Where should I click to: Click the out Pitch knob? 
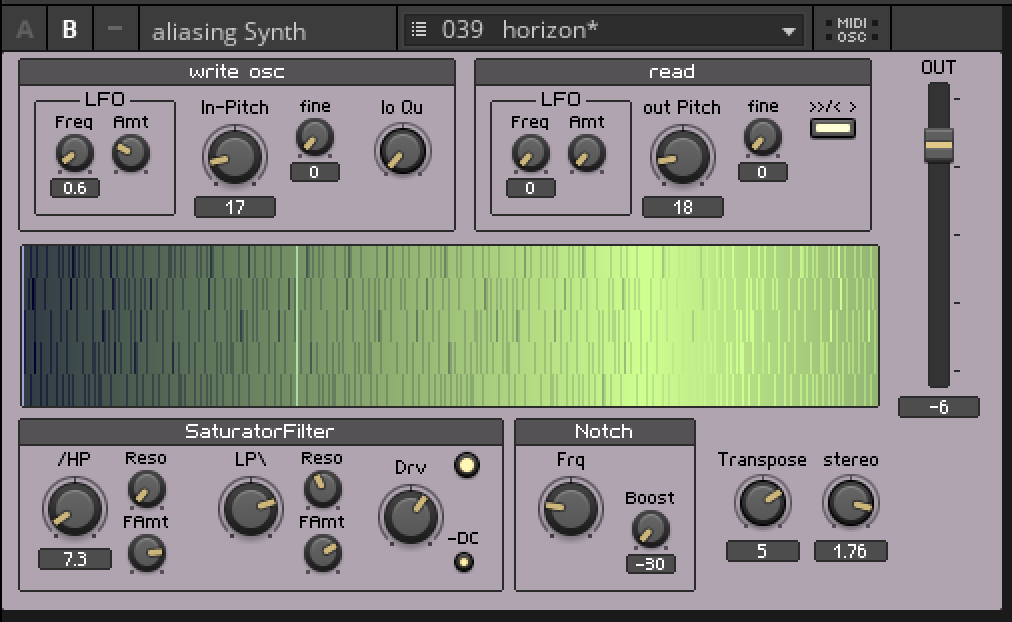[682, 156]
